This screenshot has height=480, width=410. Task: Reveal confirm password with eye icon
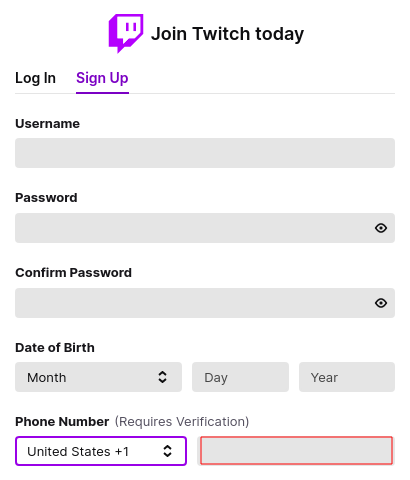[x=381, y=303]
